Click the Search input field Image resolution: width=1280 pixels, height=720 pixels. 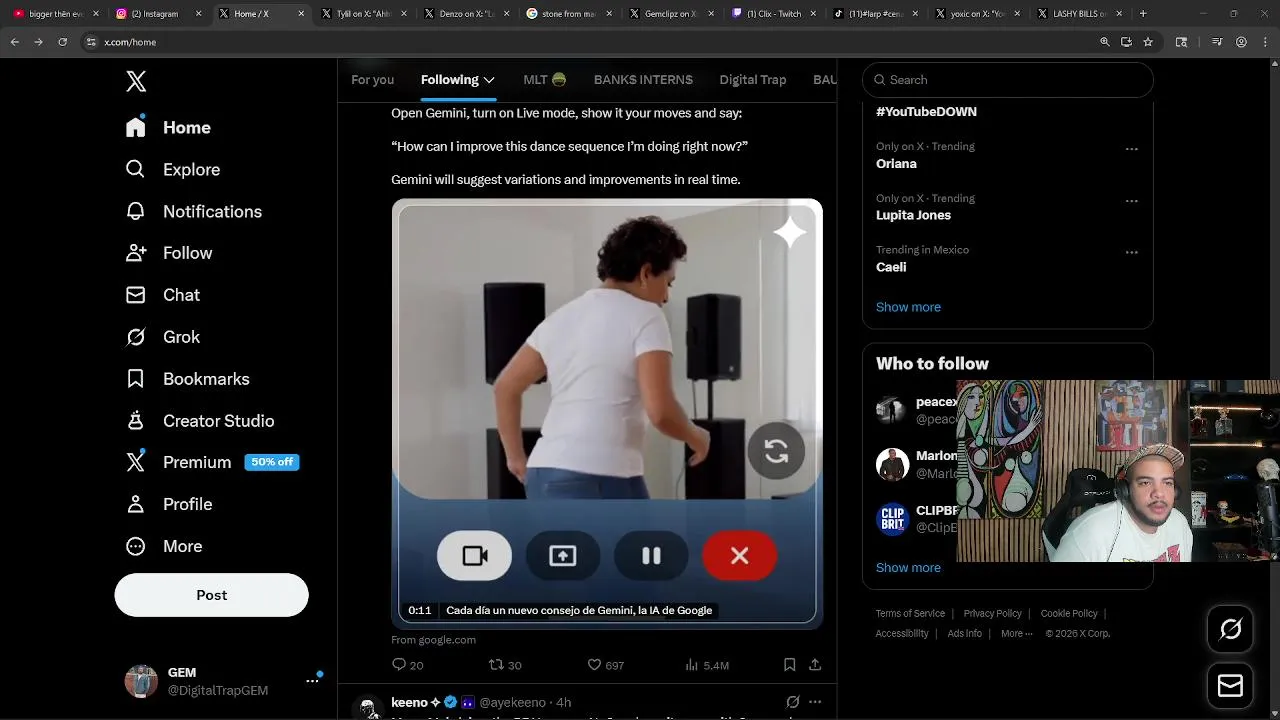[x=1007, y=80]
